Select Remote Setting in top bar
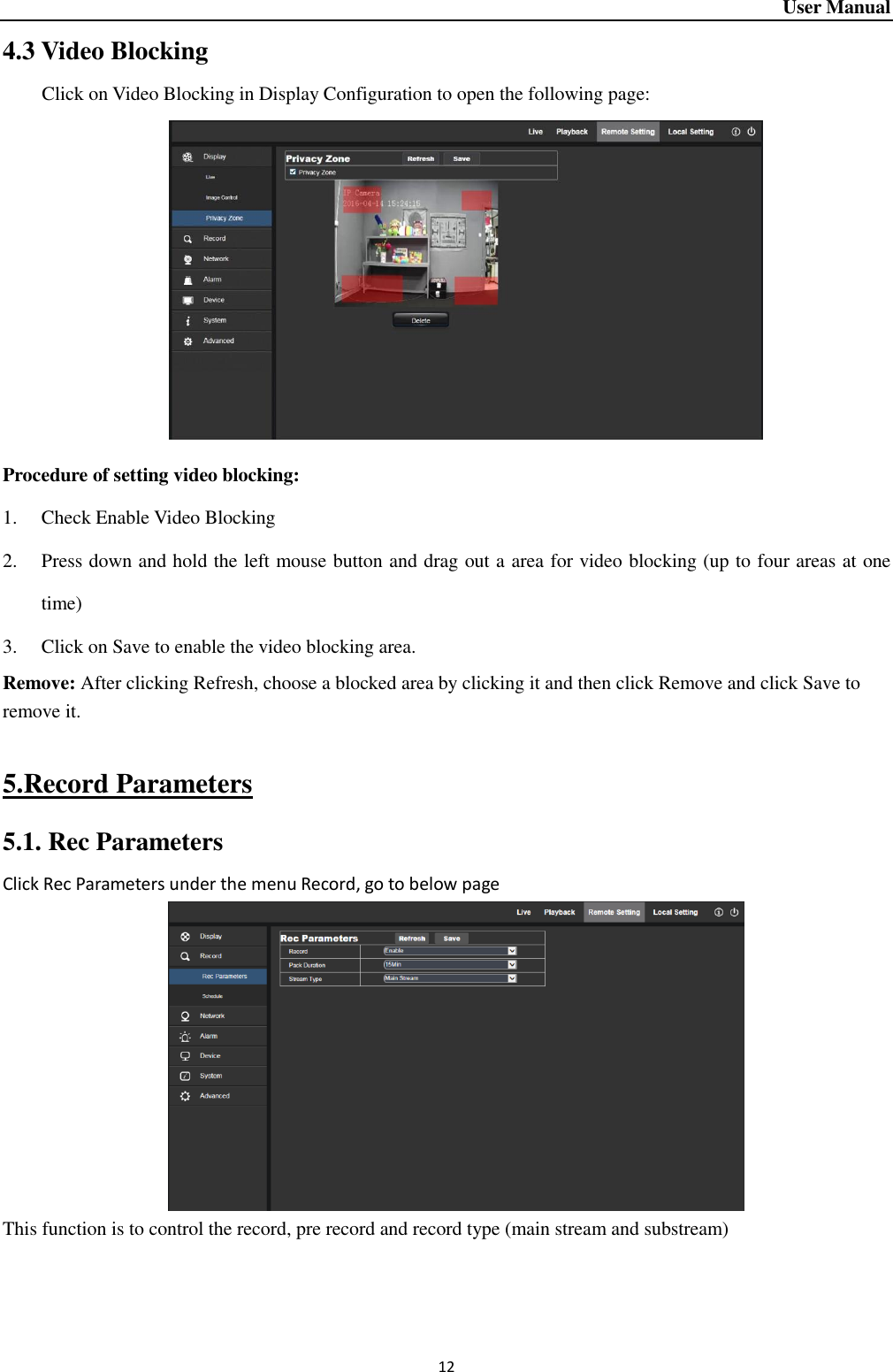The height and width of the screenshot is (1372, 893). pos(629,131)
